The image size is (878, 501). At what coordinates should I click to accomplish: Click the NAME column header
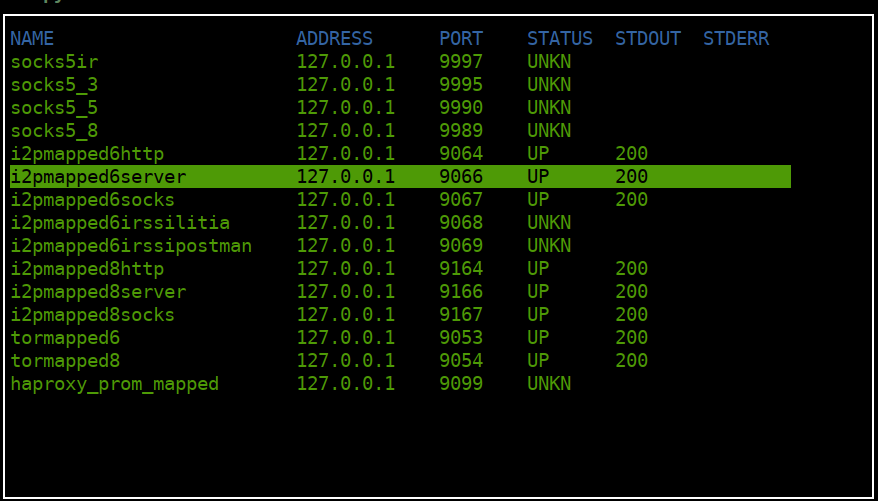tap(32, 39)
